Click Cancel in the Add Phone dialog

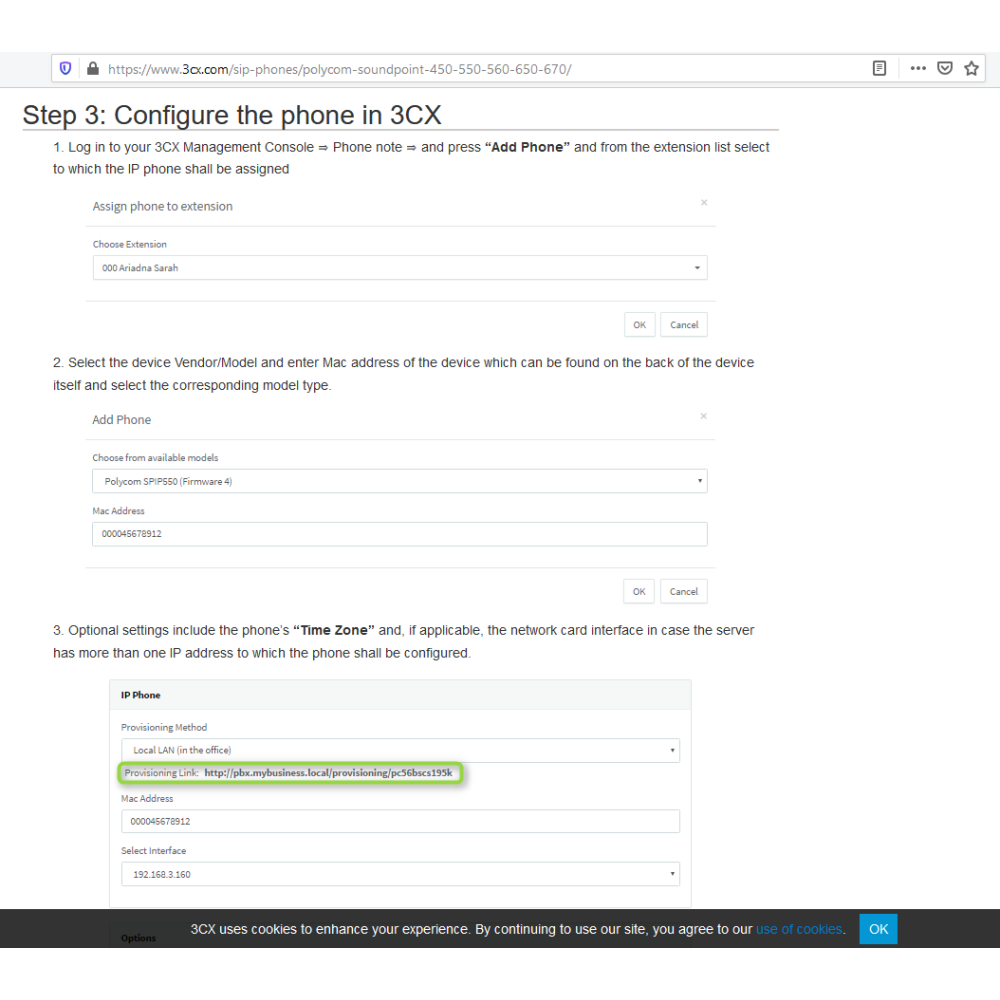[x=684, y=591]
